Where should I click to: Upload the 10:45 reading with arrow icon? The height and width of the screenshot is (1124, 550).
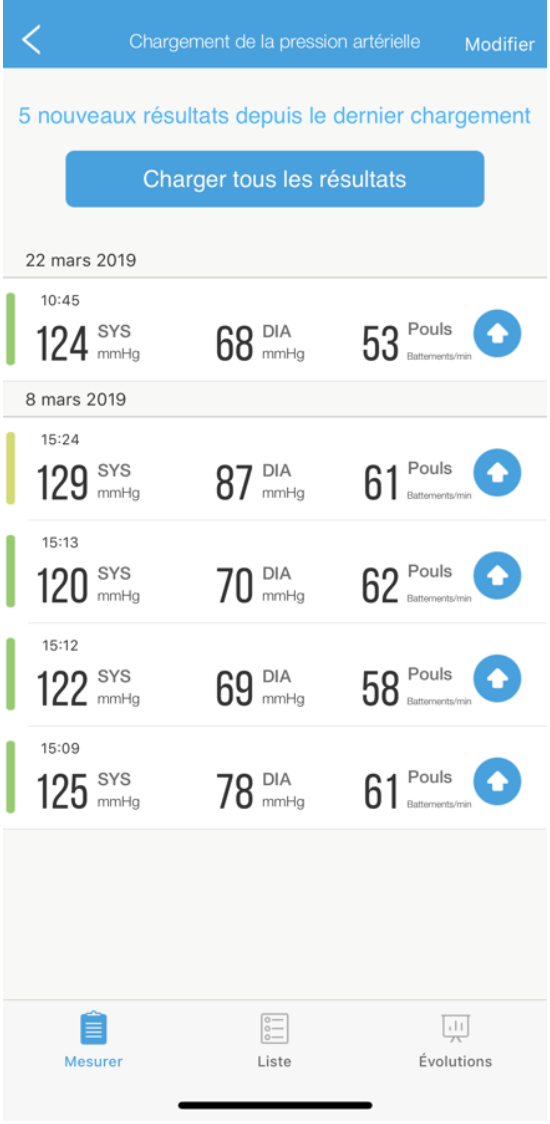point(497,333)
